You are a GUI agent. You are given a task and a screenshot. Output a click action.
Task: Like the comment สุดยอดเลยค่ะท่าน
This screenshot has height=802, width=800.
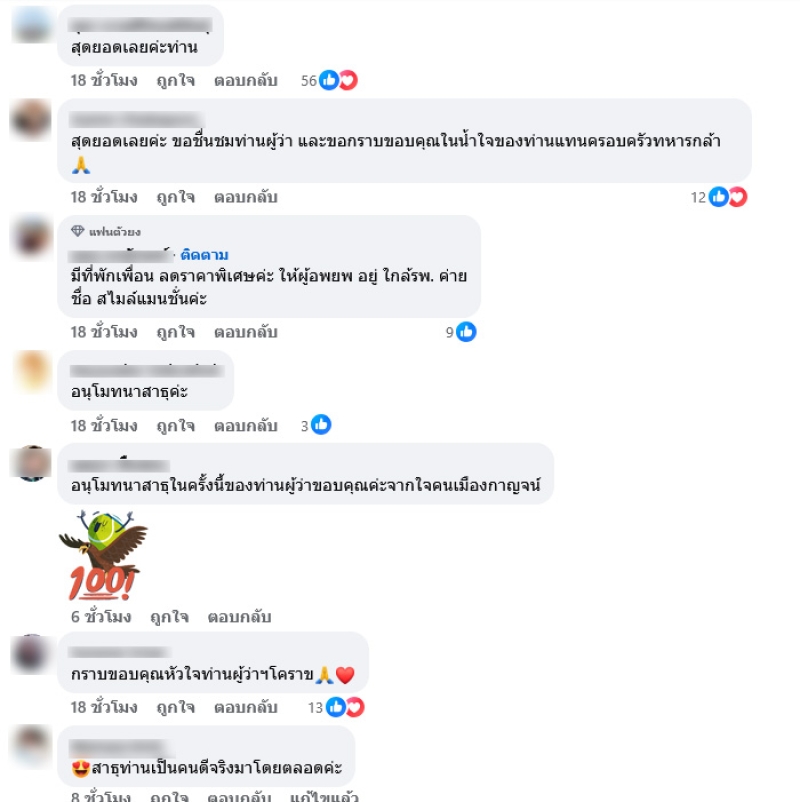click(175, 80)
